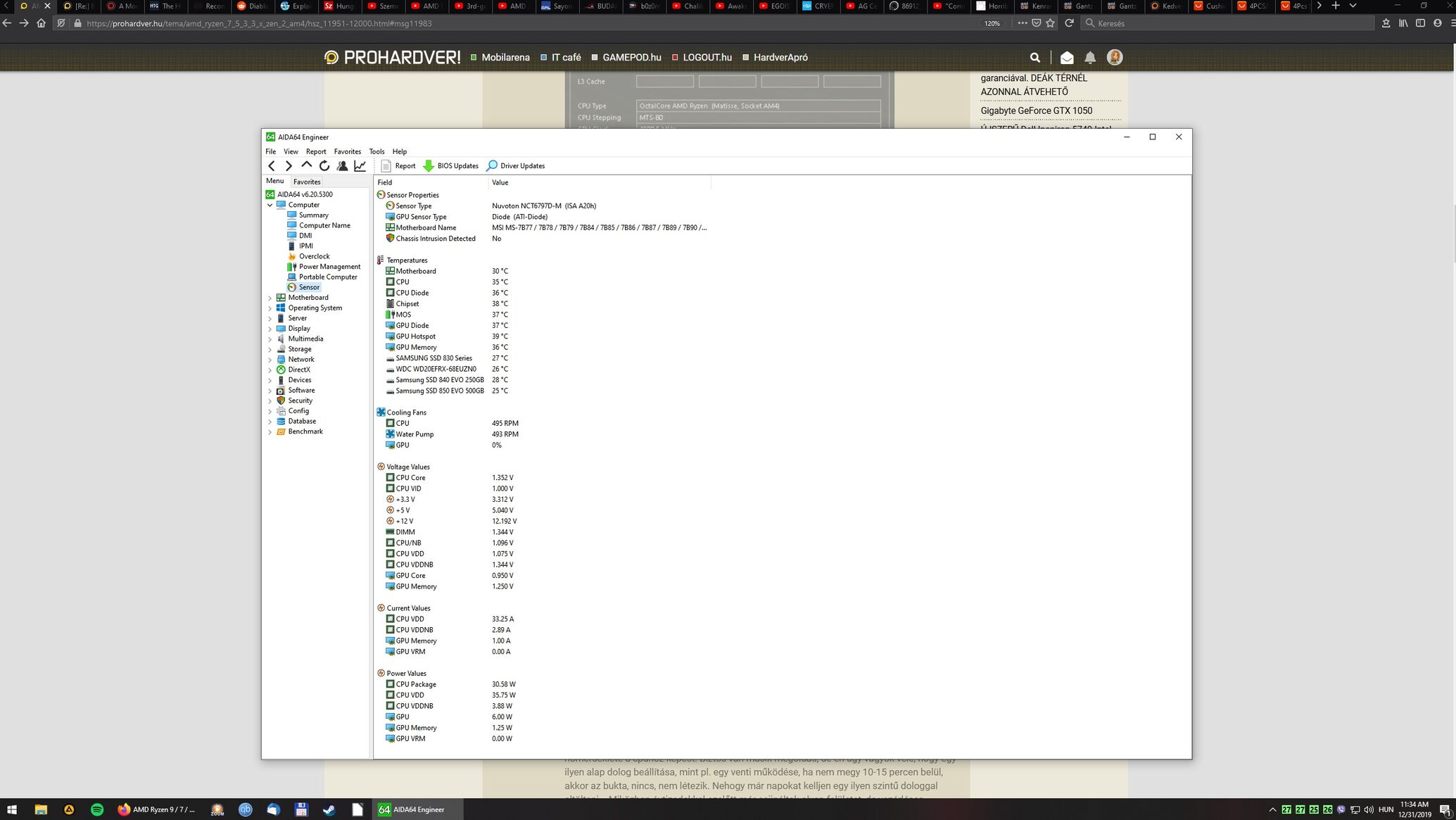This screenshot has height=820, width=1456.
Task: Go up one level in AIDA64 toolbar
Action: pyautogui.click(x=306, y=165)
